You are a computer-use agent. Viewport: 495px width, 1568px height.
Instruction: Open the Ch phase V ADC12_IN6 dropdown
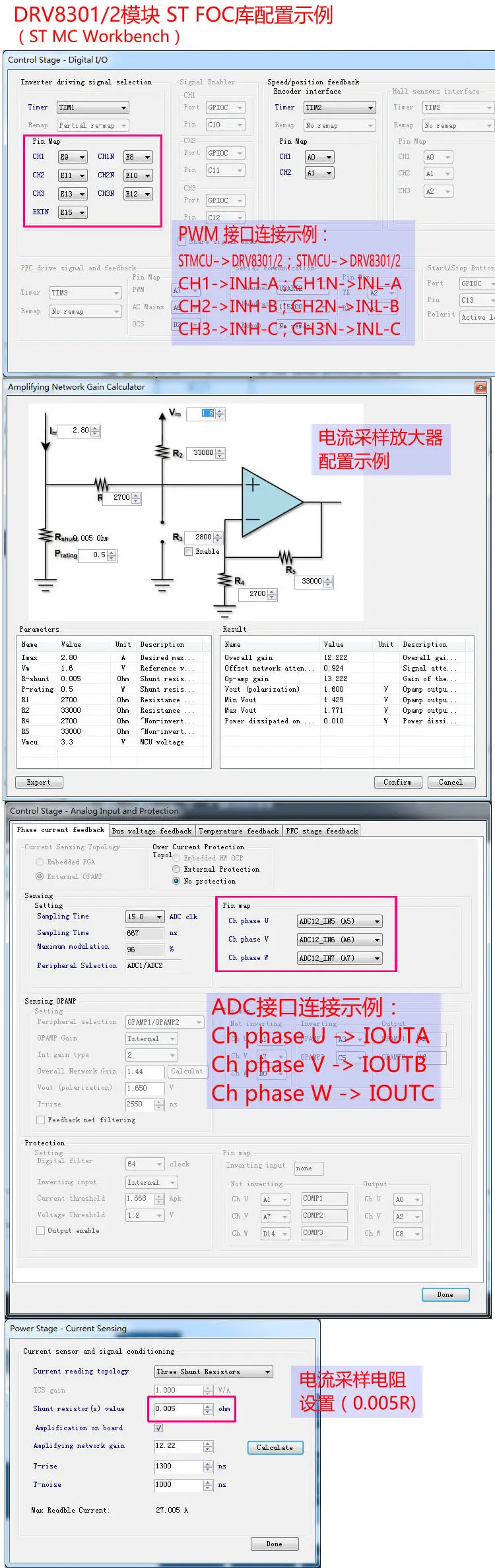[x=340, y=940]
